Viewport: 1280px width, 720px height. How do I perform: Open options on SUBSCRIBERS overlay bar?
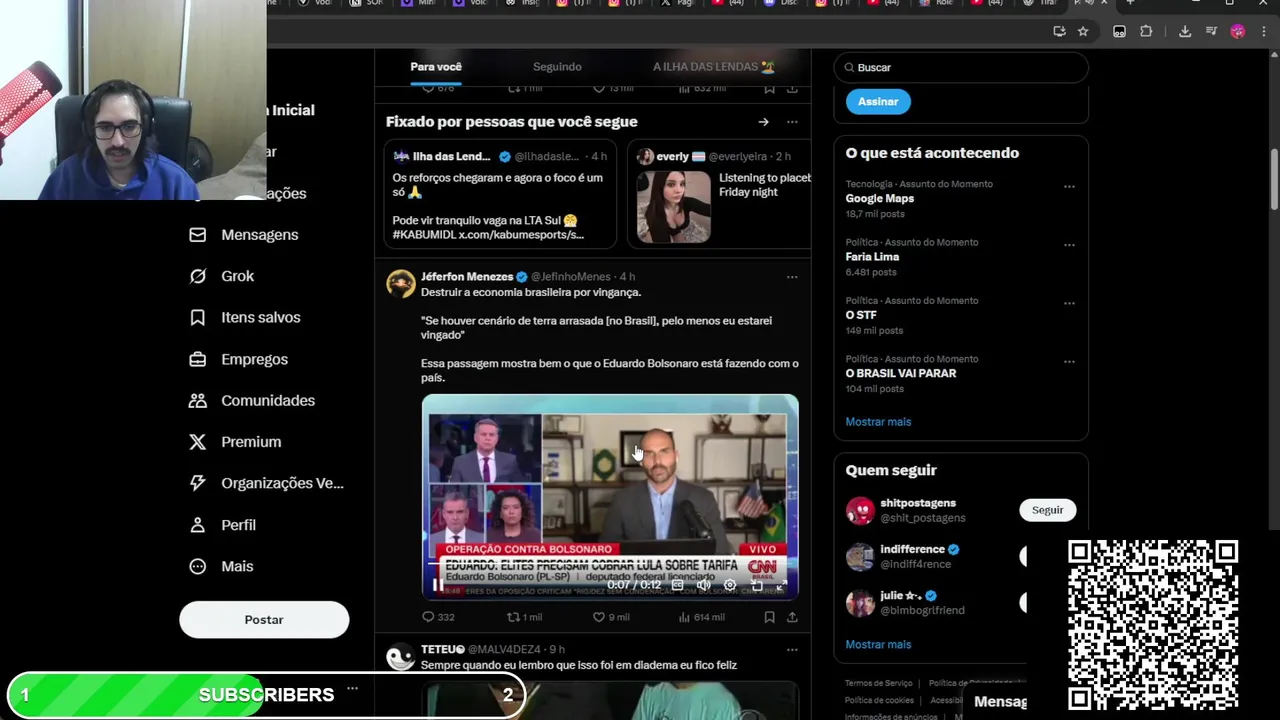click(x=352, y=689)
